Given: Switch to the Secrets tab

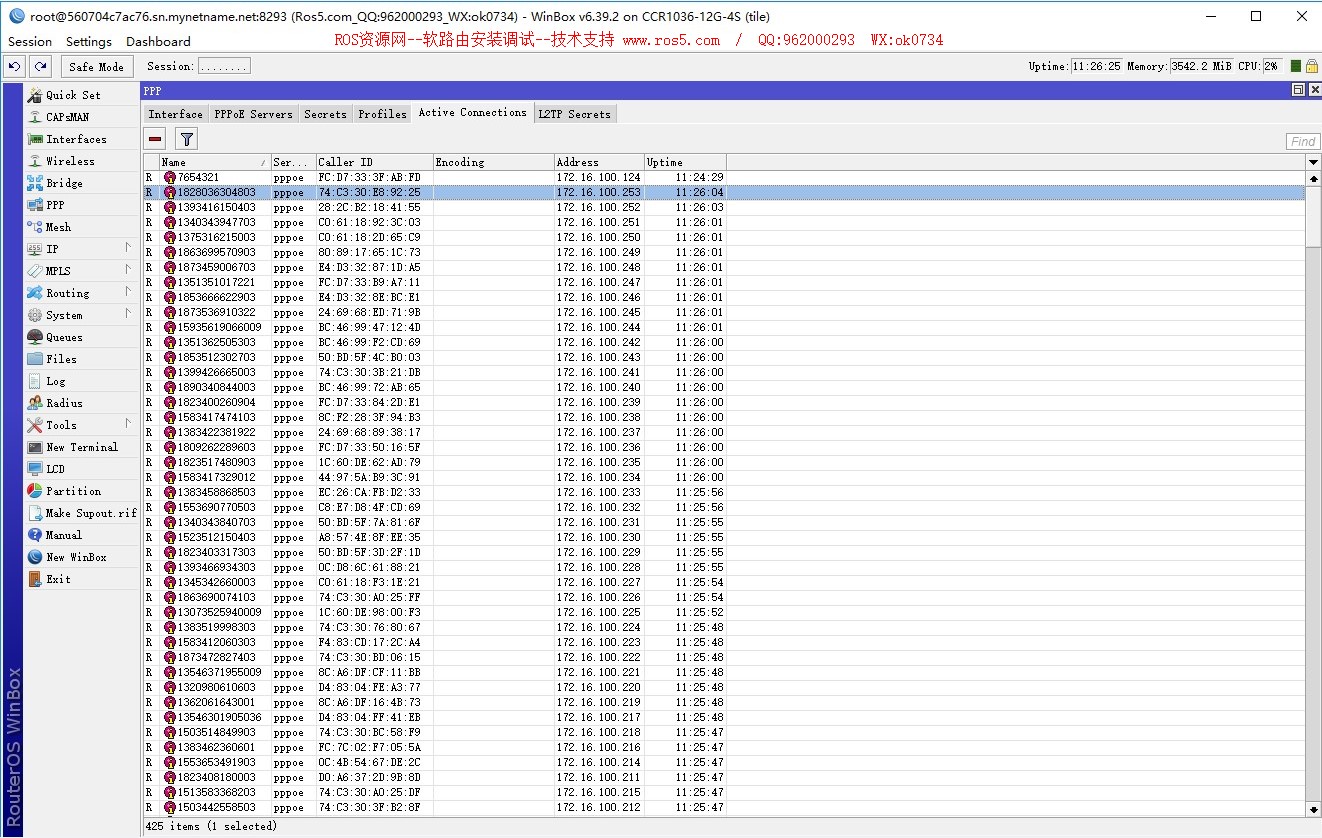Looking at the screenshot, I should [x=325, y=114].
